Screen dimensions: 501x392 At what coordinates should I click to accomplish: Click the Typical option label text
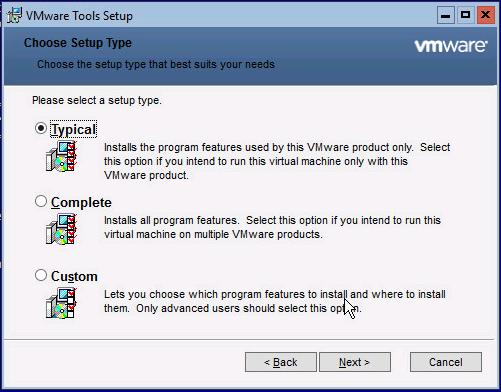point(73,129)
